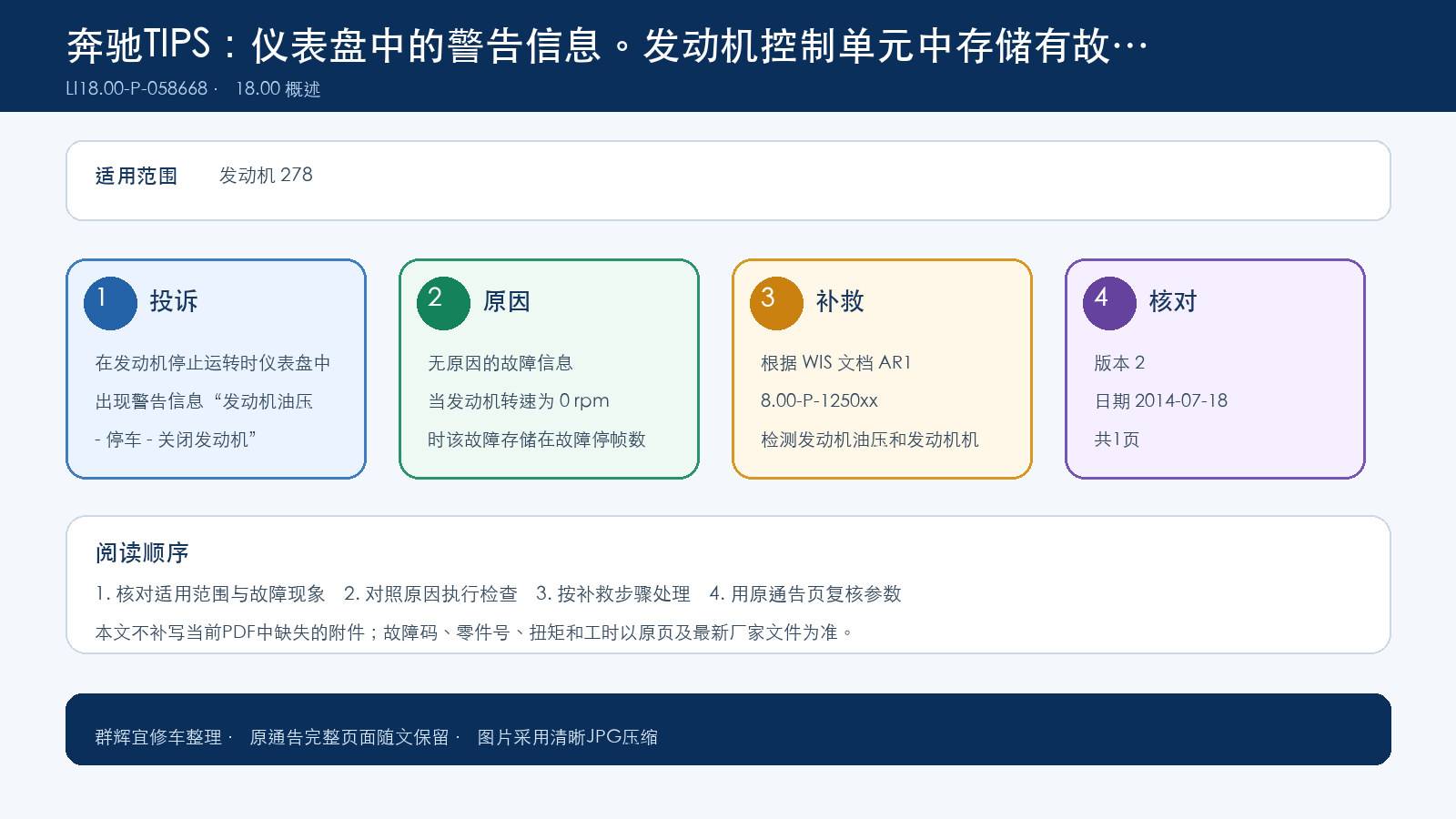This screenshot has width=1456, height=819.
Task: Click the date 日期 2014-07-18
Action: 1161,401
